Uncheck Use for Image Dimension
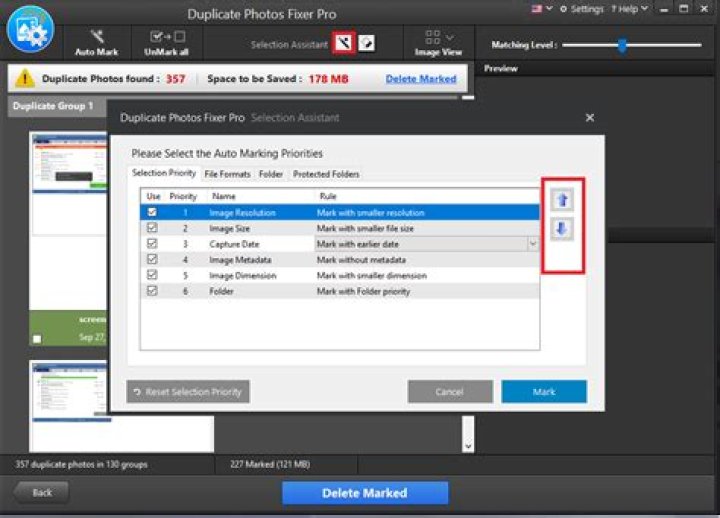This screenshot has height=518, width=720. 152,275
